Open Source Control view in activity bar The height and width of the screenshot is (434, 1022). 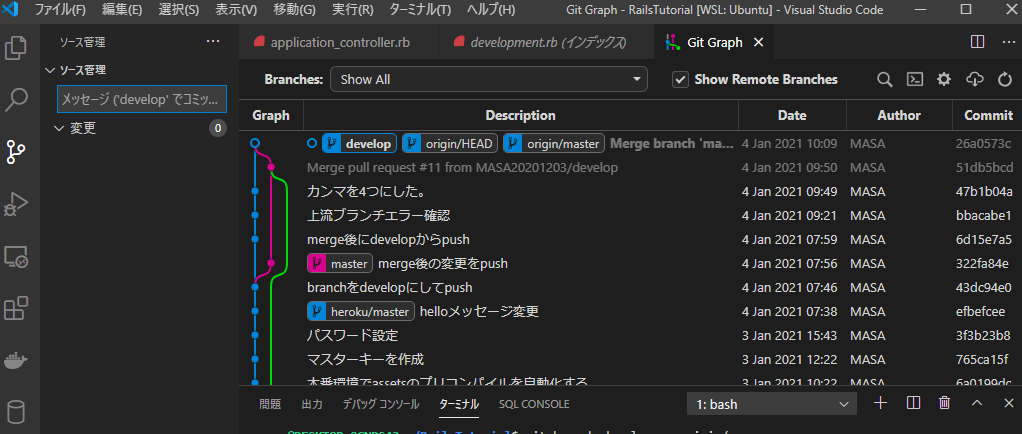pyautogui.click(x=16, y=151)
